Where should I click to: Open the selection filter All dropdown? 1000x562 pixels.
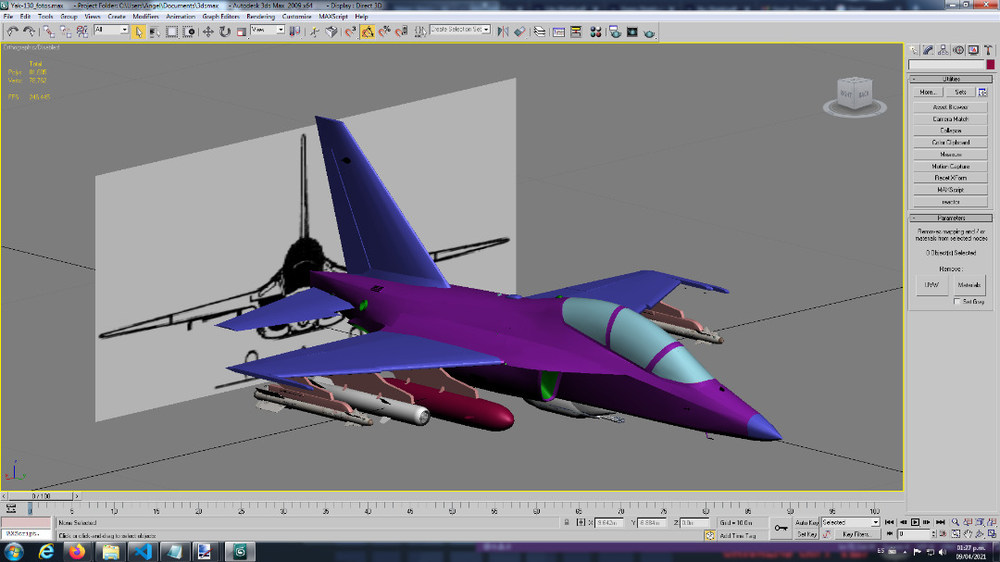[111, 30]
